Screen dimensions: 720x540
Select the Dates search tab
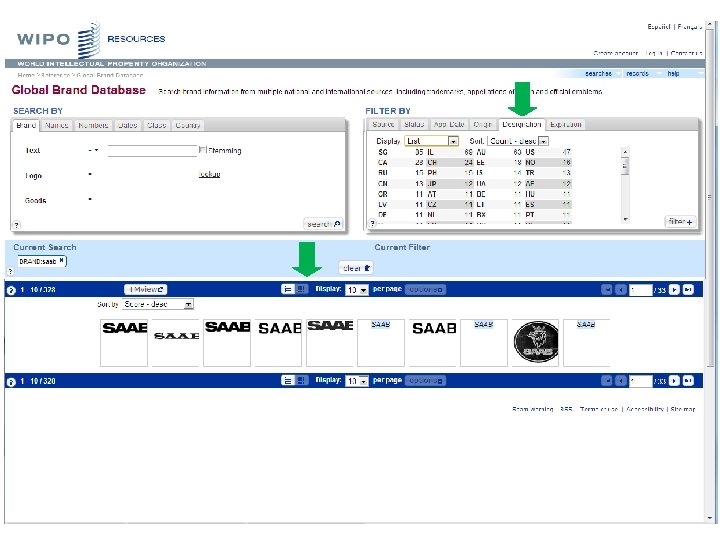coord(128,125)
